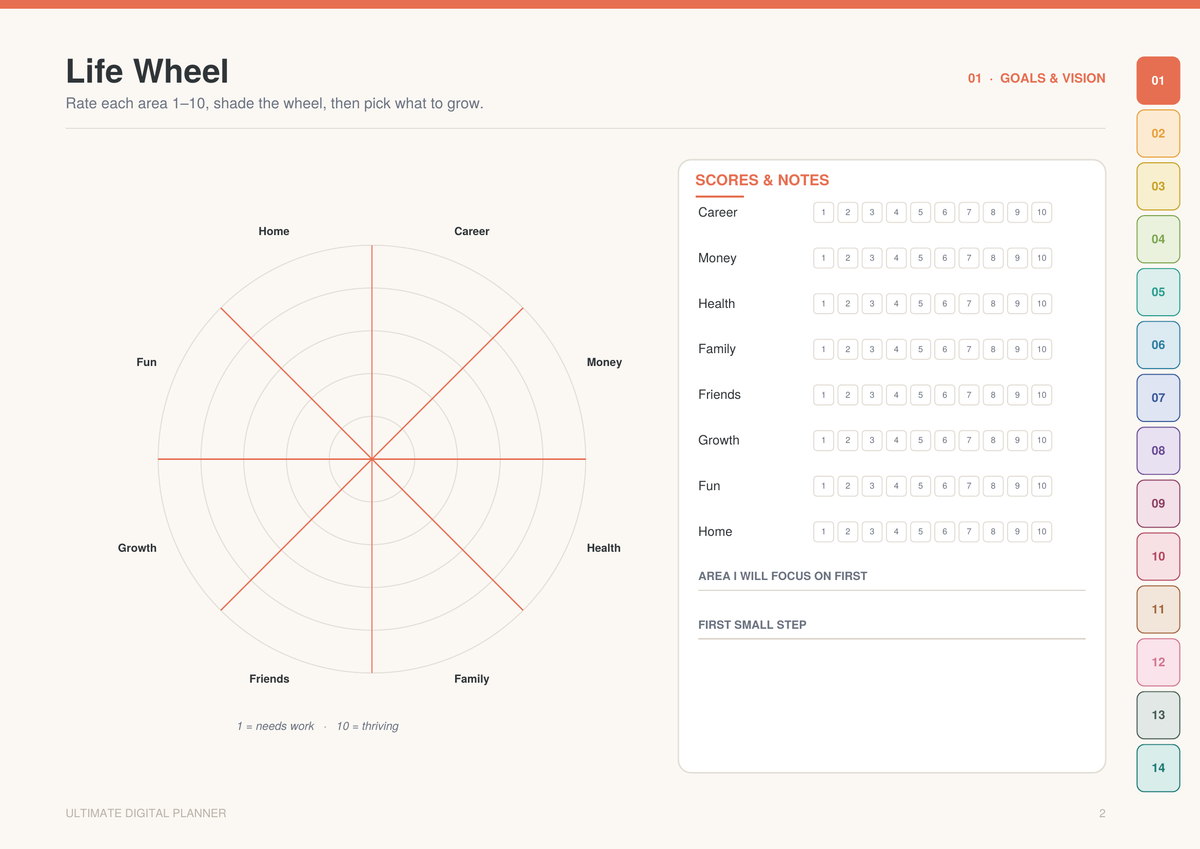Jump to section tab 13
Image resolution: width=1200 pixels, height=849 pixels.
click(1158, 715)
